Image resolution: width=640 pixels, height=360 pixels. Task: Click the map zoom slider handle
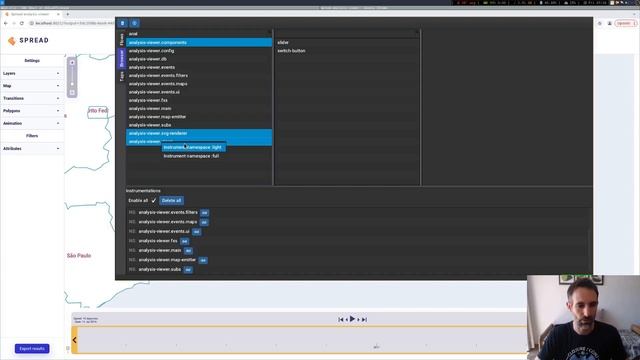(72, 84)
